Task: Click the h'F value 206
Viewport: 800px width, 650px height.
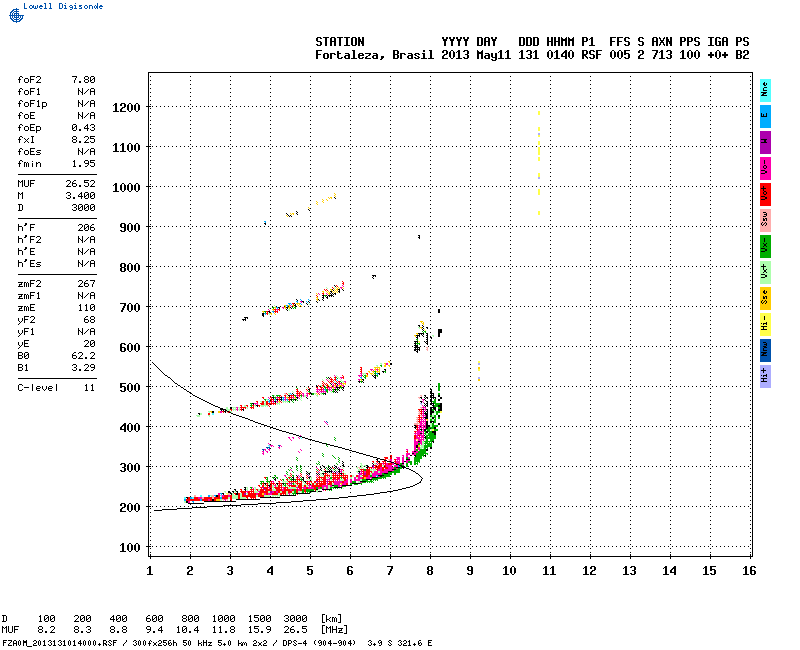Action: (86, 228)
